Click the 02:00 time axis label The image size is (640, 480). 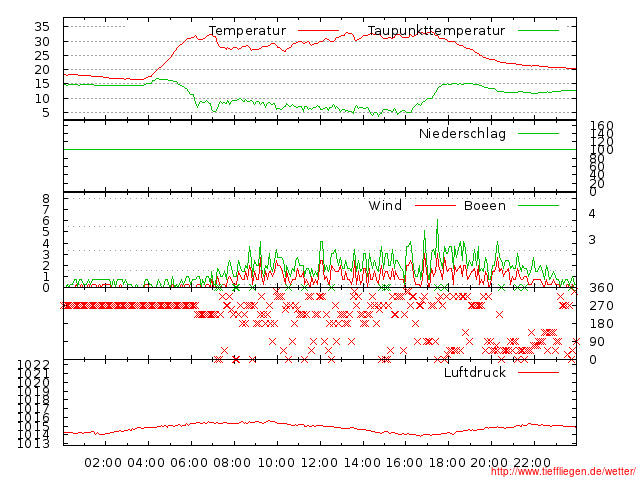pyautogui.click(x=103, y=462)
